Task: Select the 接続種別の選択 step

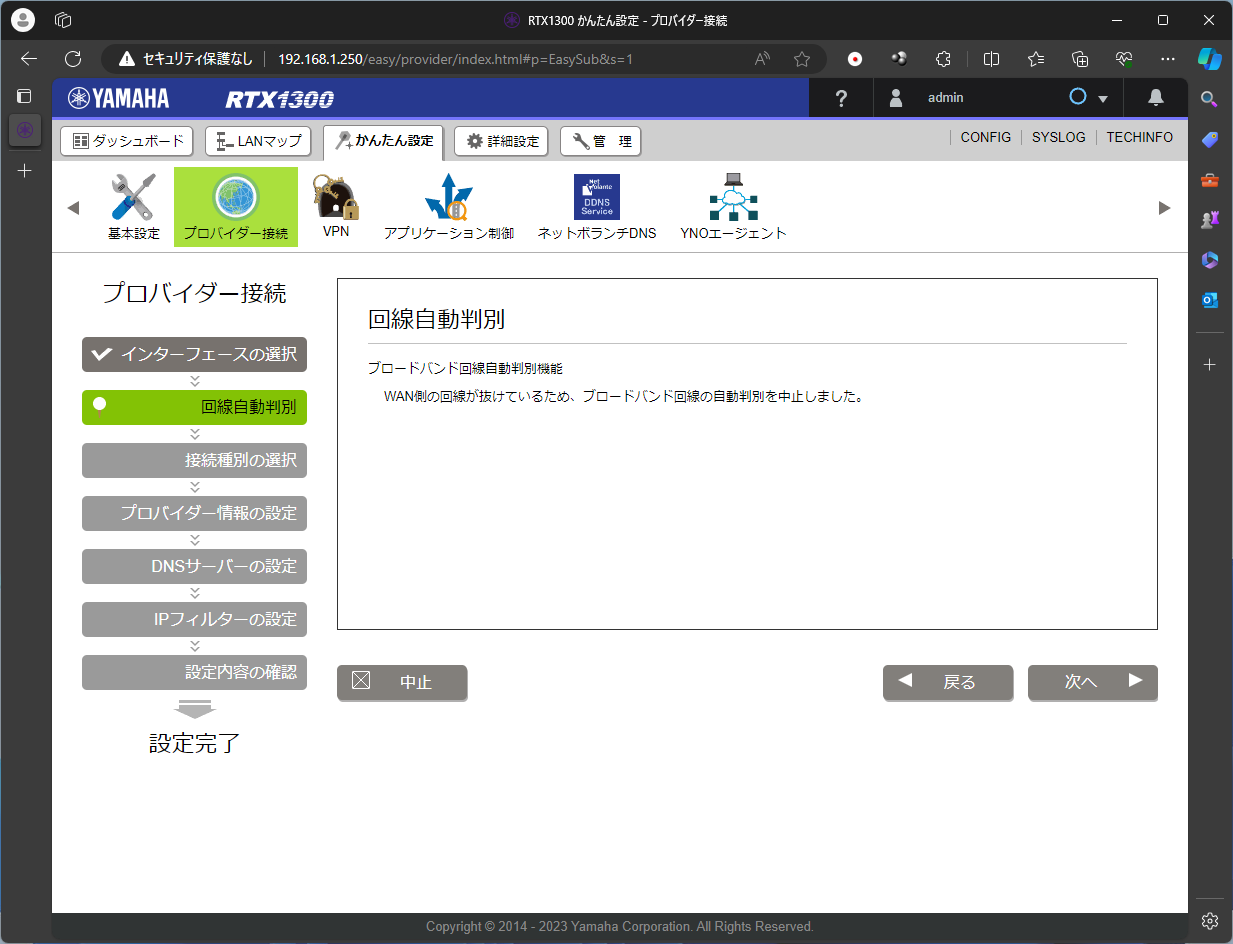Action: (195, 460)
